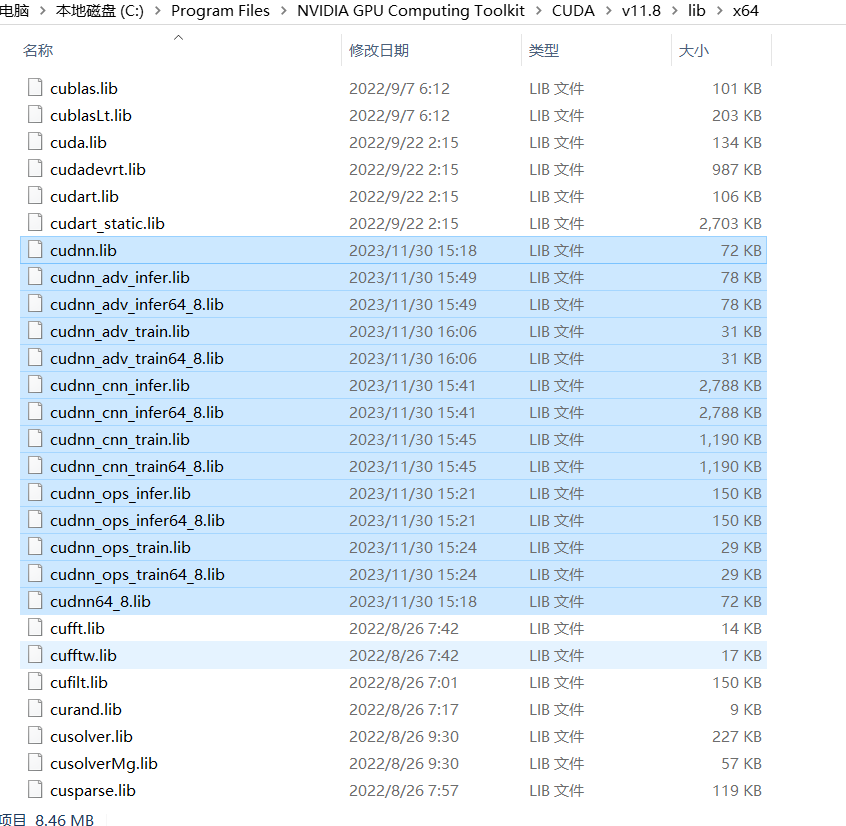This screenshot has height=826, width=846.
Task: Click the cuda.lib file icon
Action: coord(35,142)
